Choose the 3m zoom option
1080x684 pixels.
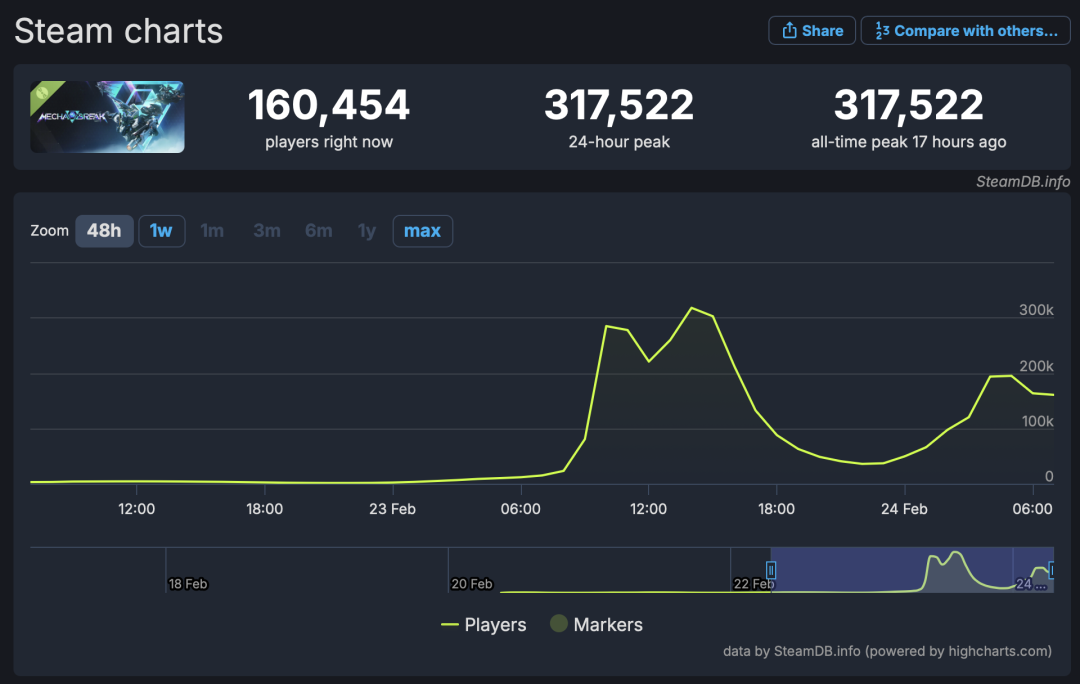267,231
